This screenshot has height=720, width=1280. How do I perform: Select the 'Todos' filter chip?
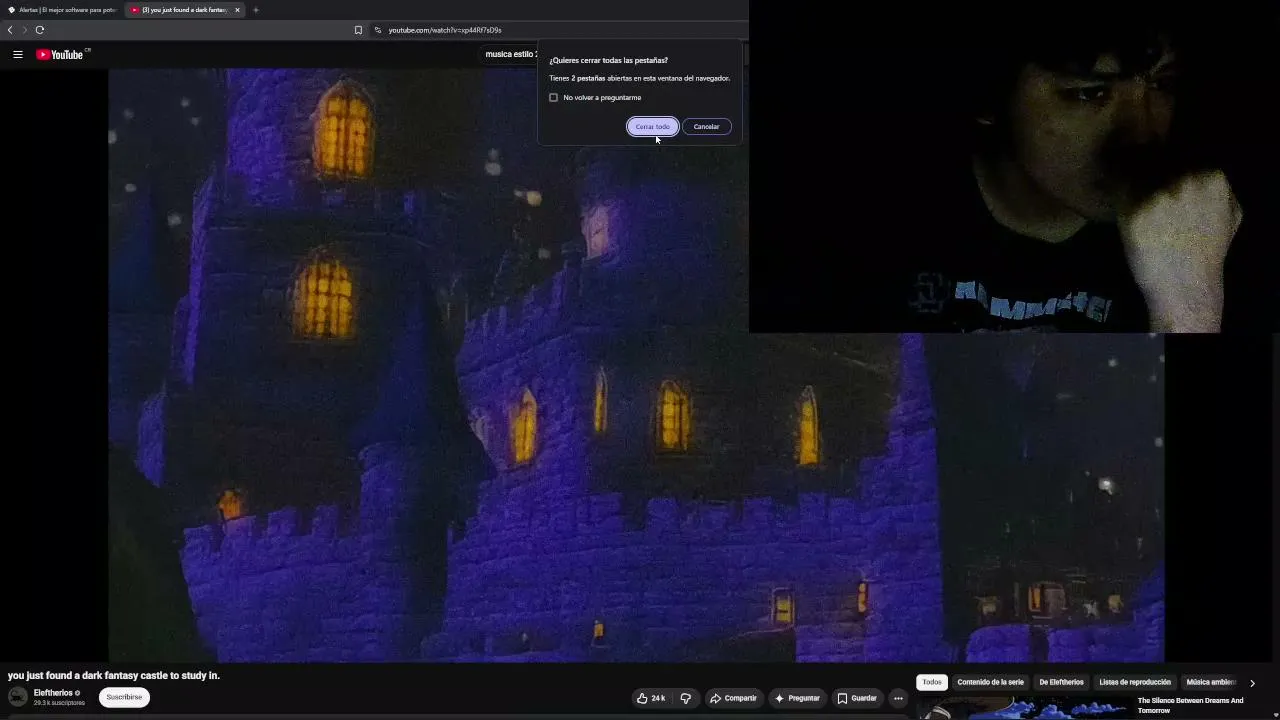932,682
